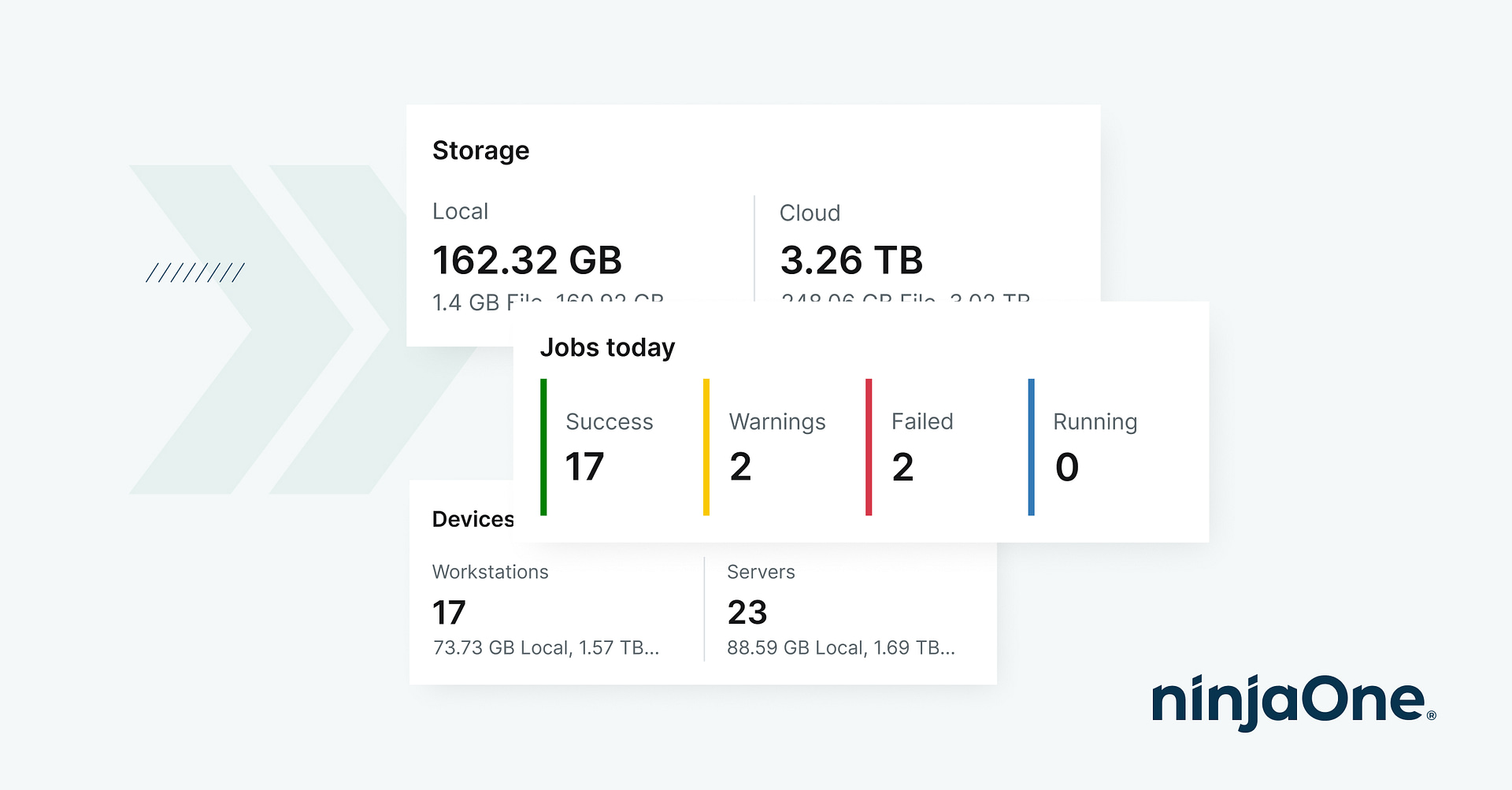This screenshot has height=790, width=1512.
Task: Click the blue Running status bar
Action: point(1031,447)
